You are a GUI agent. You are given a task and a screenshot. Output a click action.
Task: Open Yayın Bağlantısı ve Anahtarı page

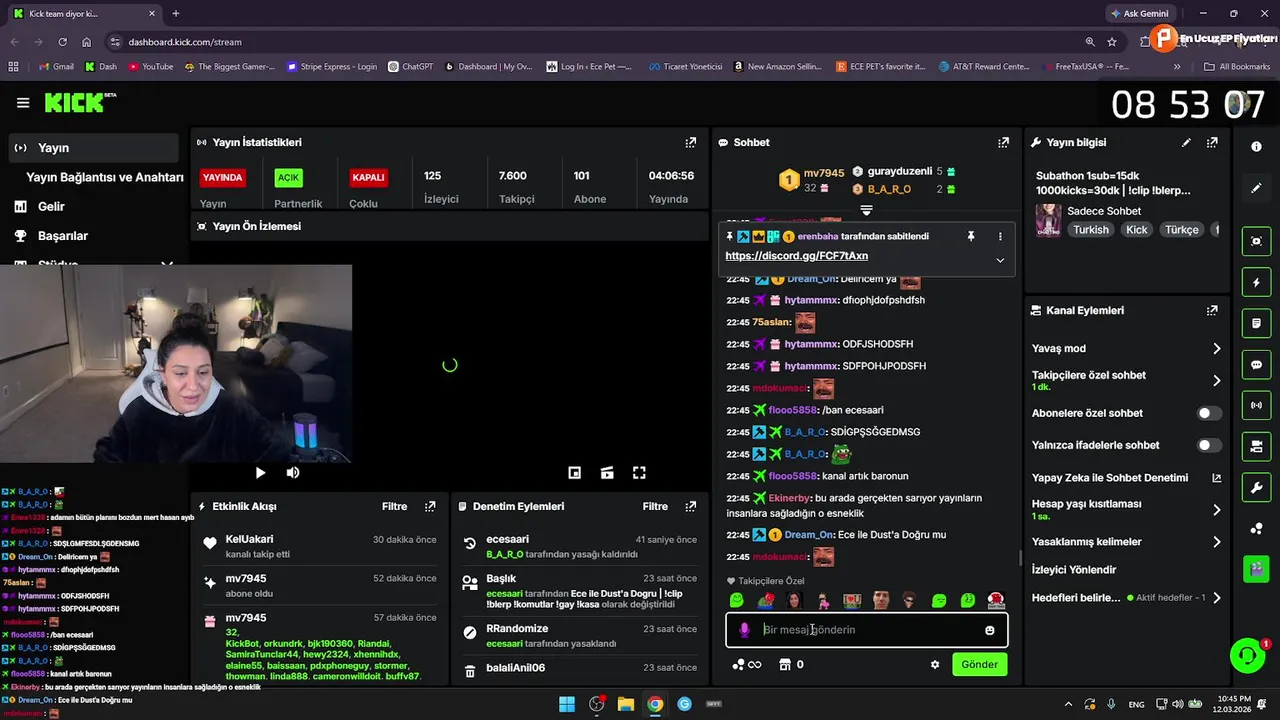(x=105, y=177)
